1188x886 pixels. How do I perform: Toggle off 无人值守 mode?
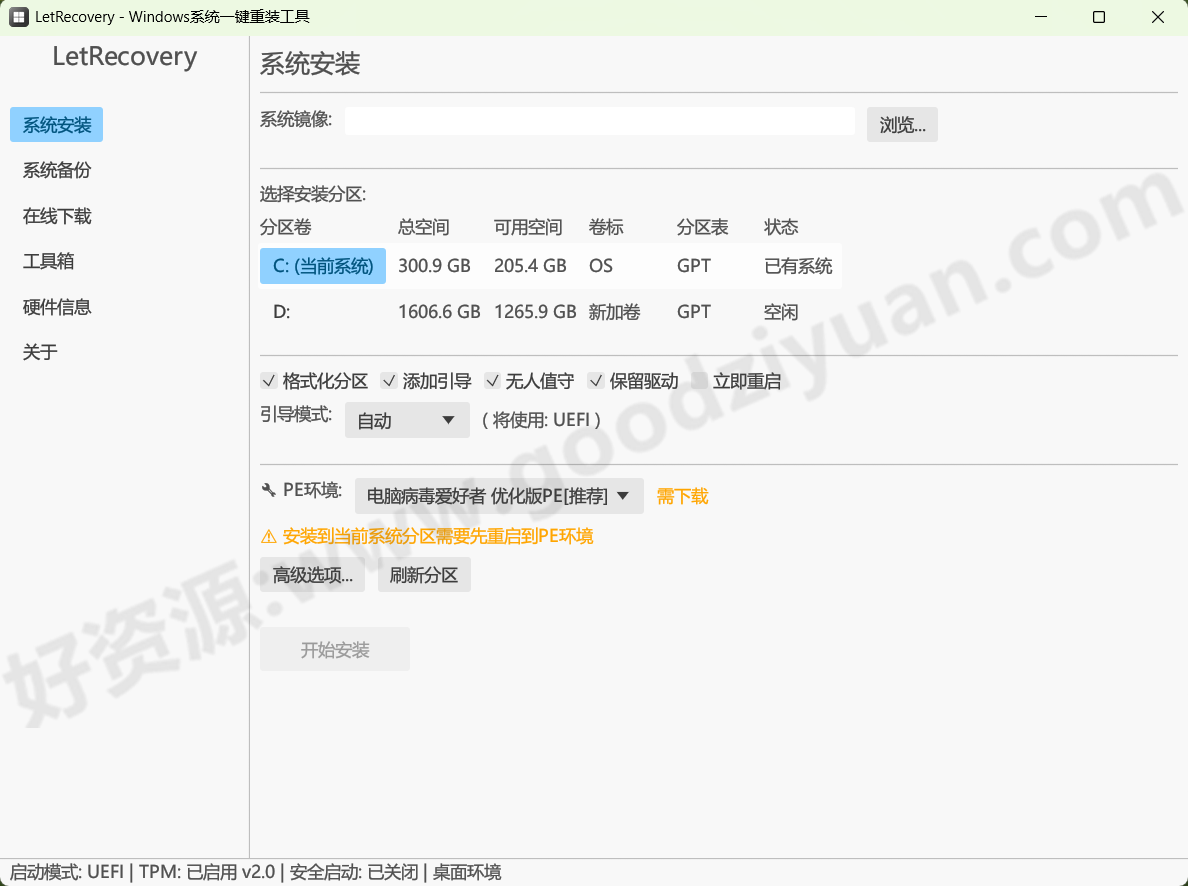493,380
